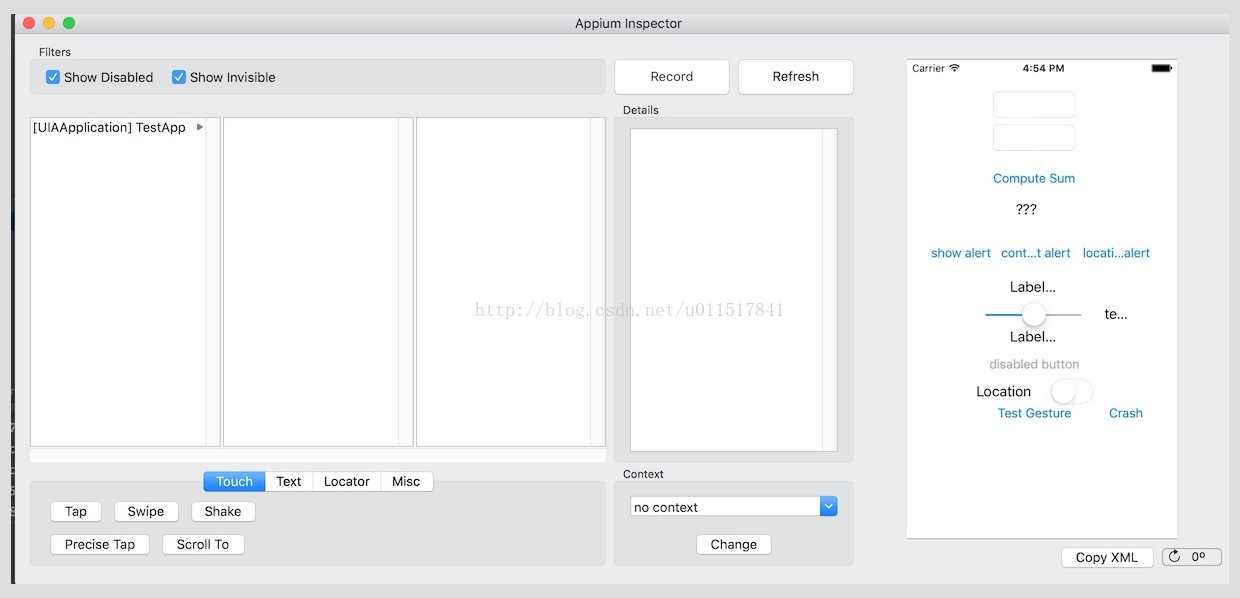Screen dimensions: 1240x598
Task: Open the 'no context' dropdown
Action: tap(828, 507)
